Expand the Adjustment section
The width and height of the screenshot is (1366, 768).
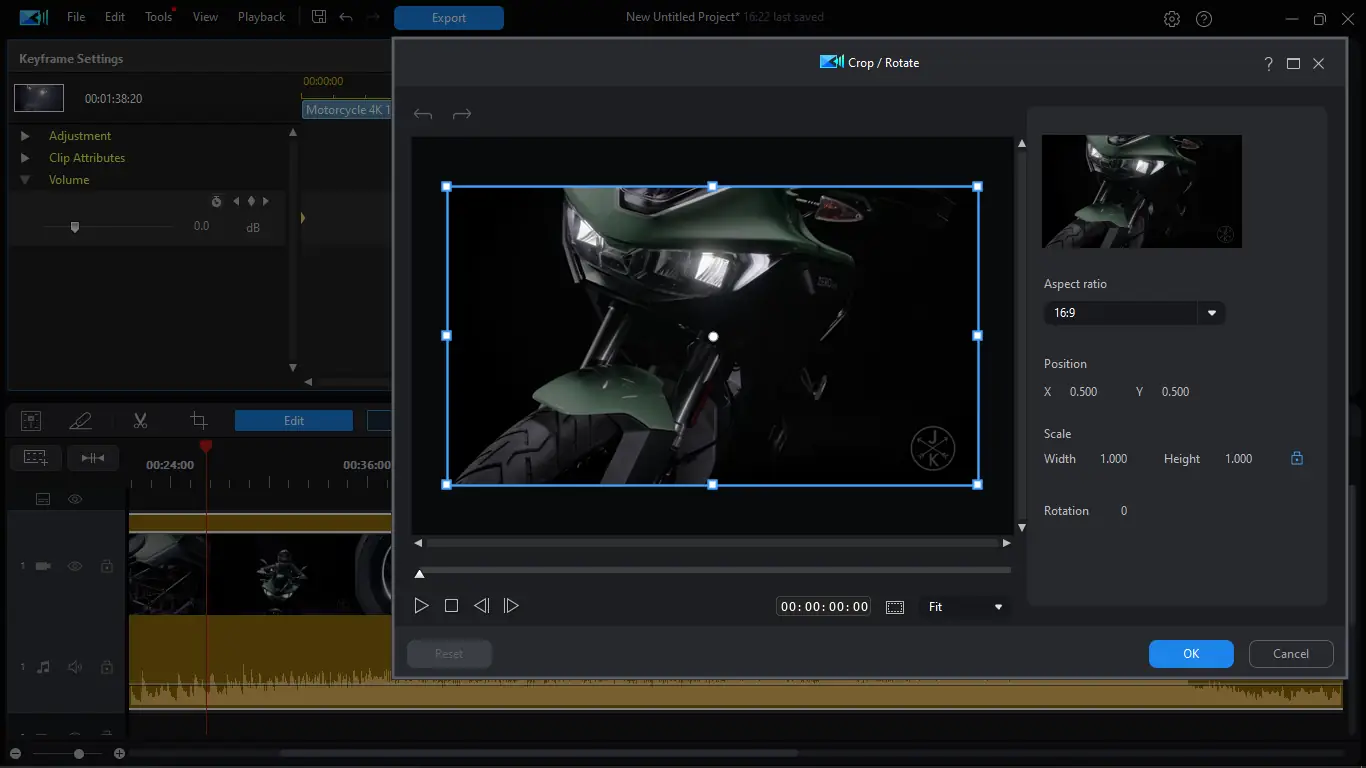[x=26, y=136]
